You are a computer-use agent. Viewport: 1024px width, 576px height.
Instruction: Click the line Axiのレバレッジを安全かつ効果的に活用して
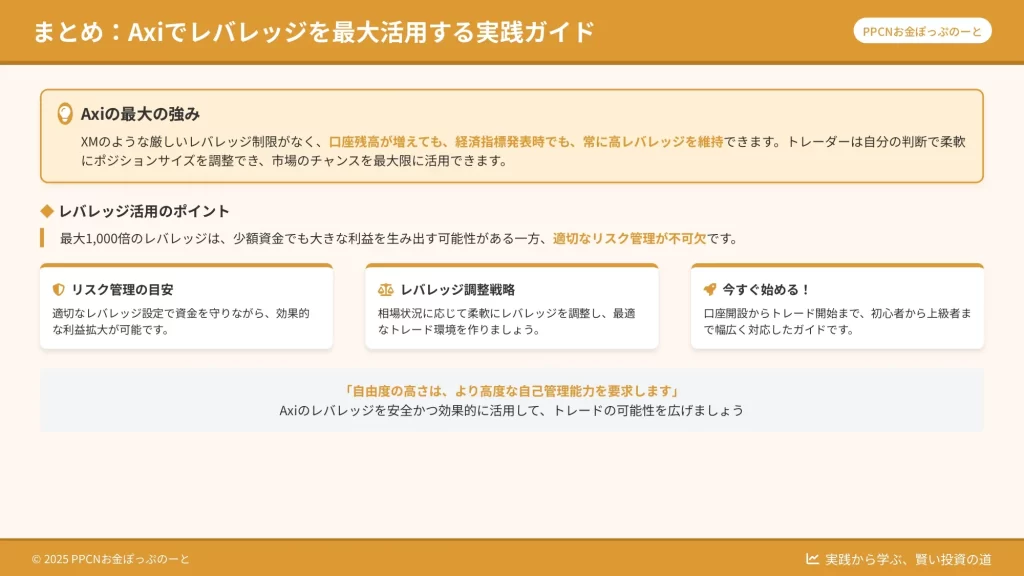pos(512,411)
